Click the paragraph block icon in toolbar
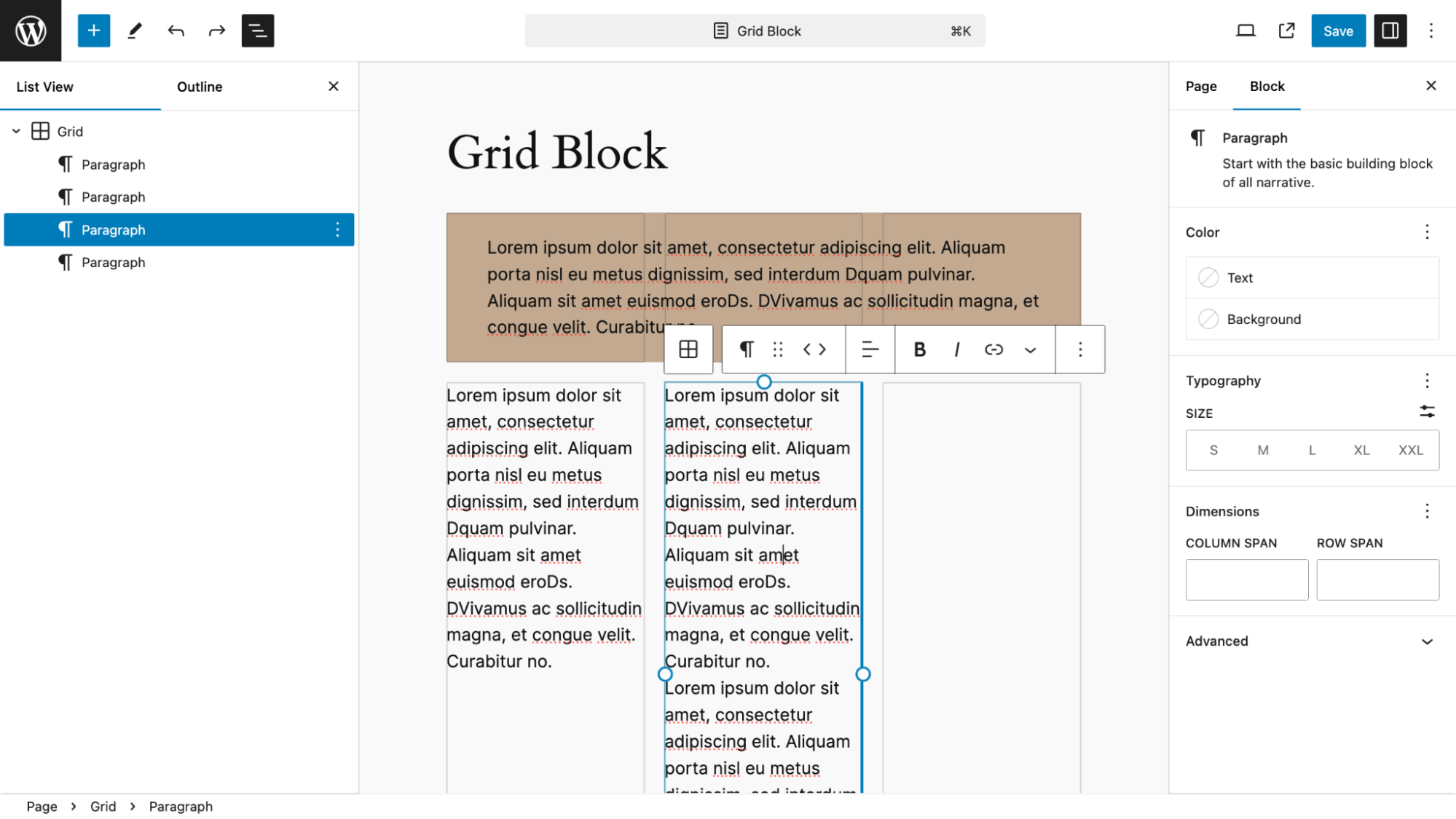The width and height of the screenshot is (1456, 819). [x=747, y=348]
